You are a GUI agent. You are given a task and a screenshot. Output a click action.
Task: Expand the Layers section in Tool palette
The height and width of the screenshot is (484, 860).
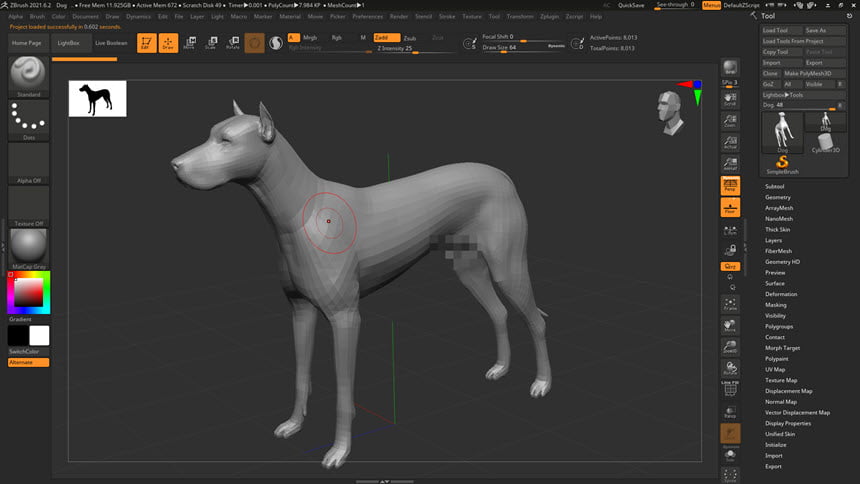tap(773, 240)
